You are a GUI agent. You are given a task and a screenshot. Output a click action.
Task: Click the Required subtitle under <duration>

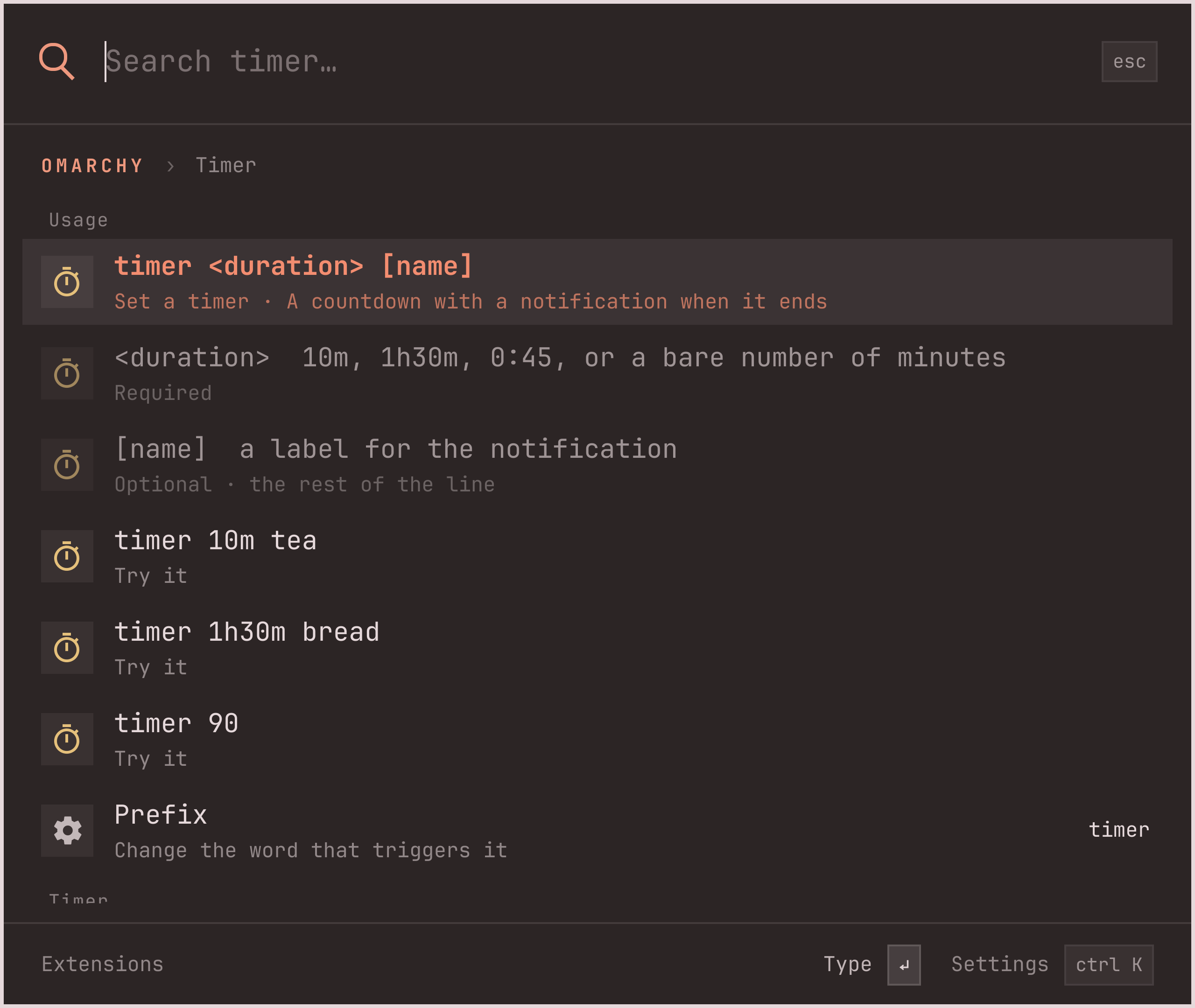click(x=163, y=393)
